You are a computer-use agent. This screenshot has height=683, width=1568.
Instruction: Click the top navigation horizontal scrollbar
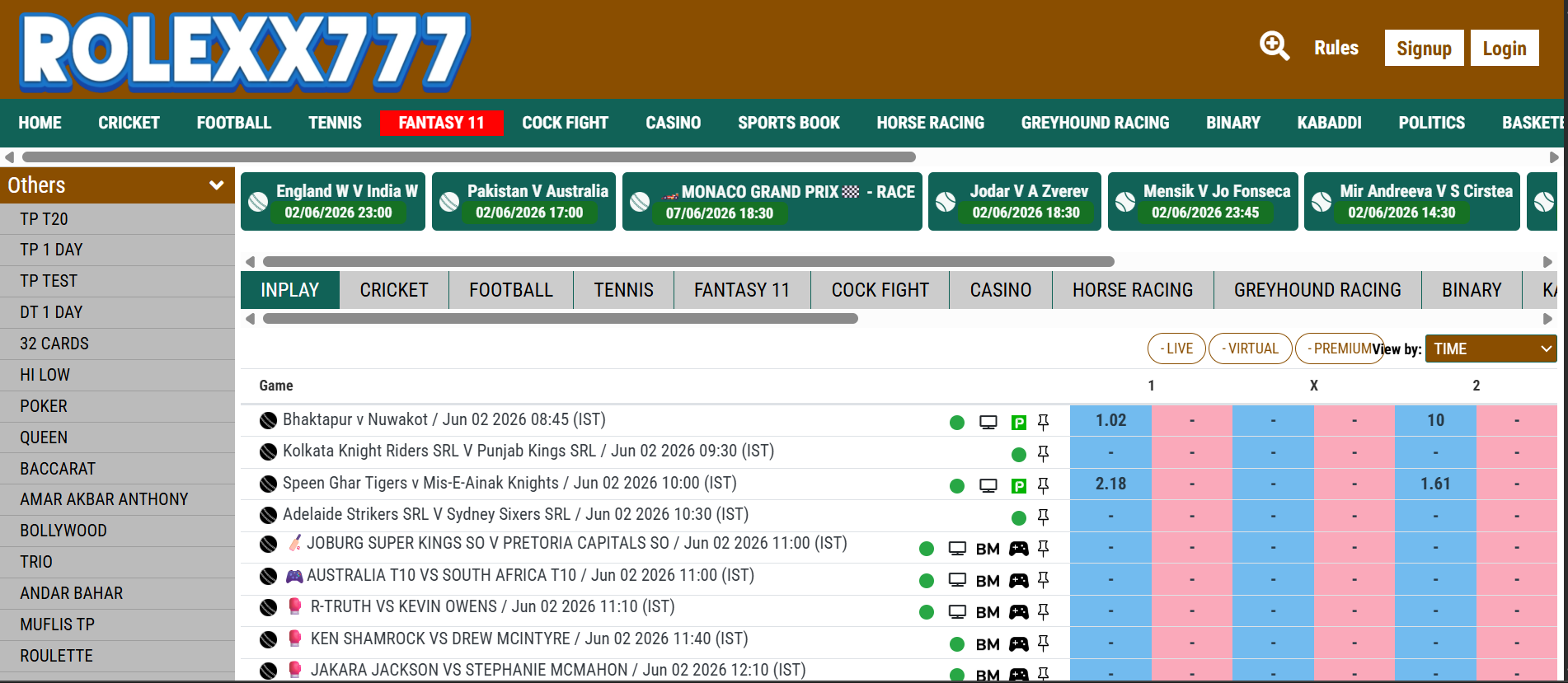click(x=468, y=157)
